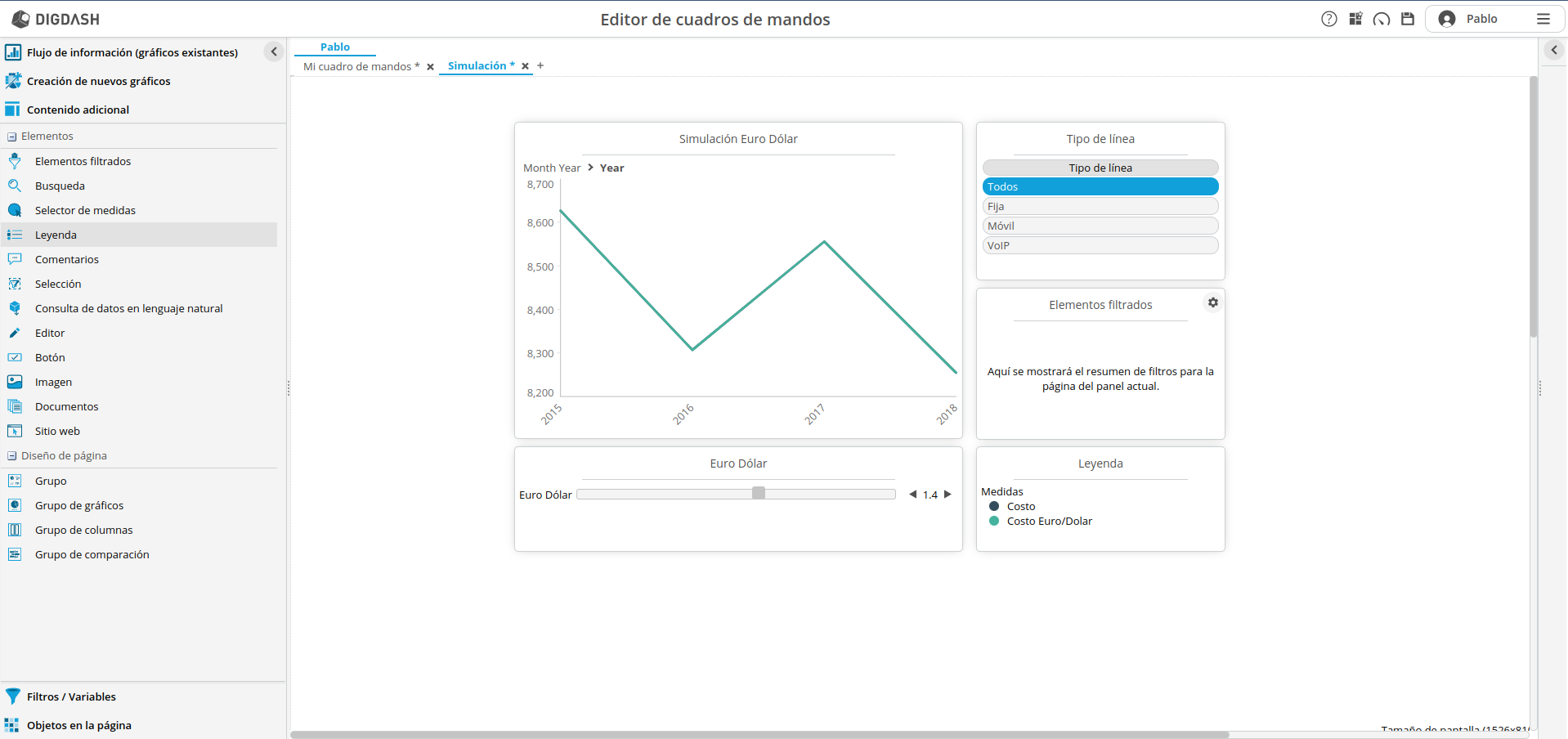The height and width of the screenshot is (739, 1568).
Task: Collapse the left sidebar panel
Action: coord(274,52)
